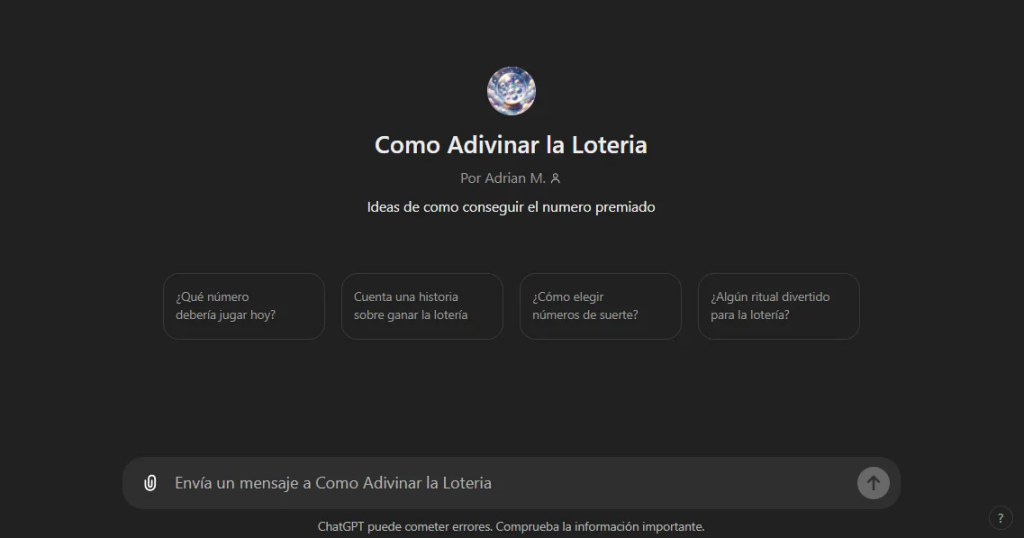Click para la lotería? text in fourth card
Screen dimensions: 1024x538
[x=750, y=315]
